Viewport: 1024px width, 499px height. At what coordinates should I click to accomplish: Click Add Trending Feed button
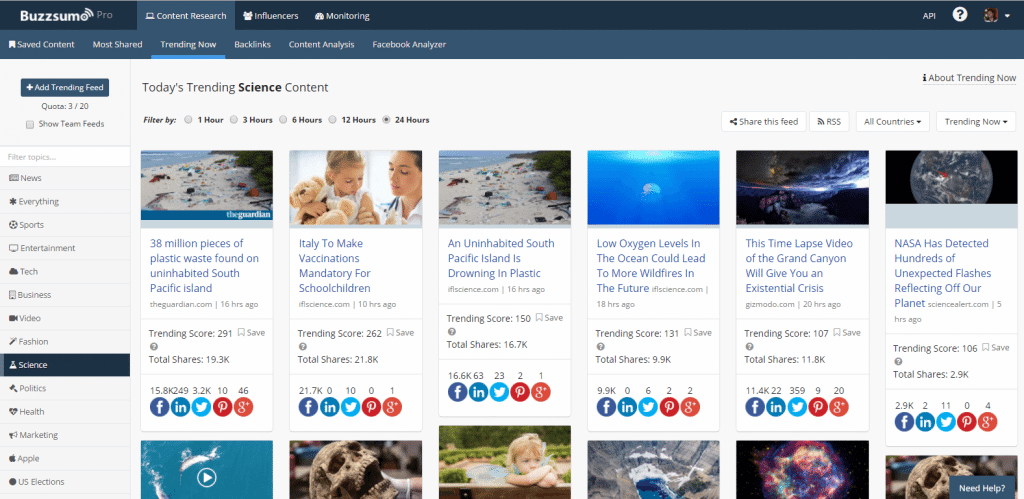(x=65, y=88)
